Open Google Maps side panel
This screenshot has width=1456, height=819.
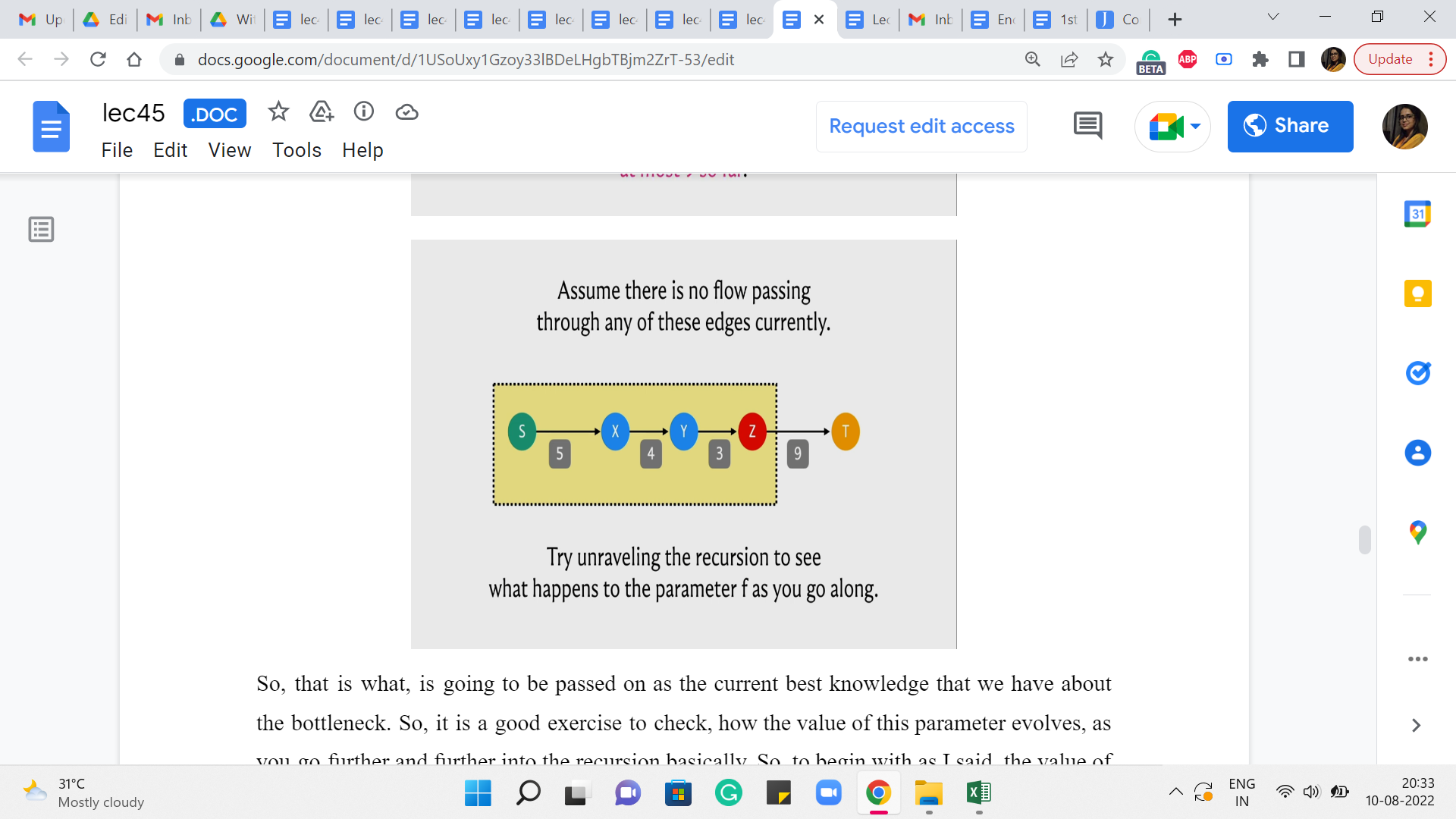point(1417,532)
